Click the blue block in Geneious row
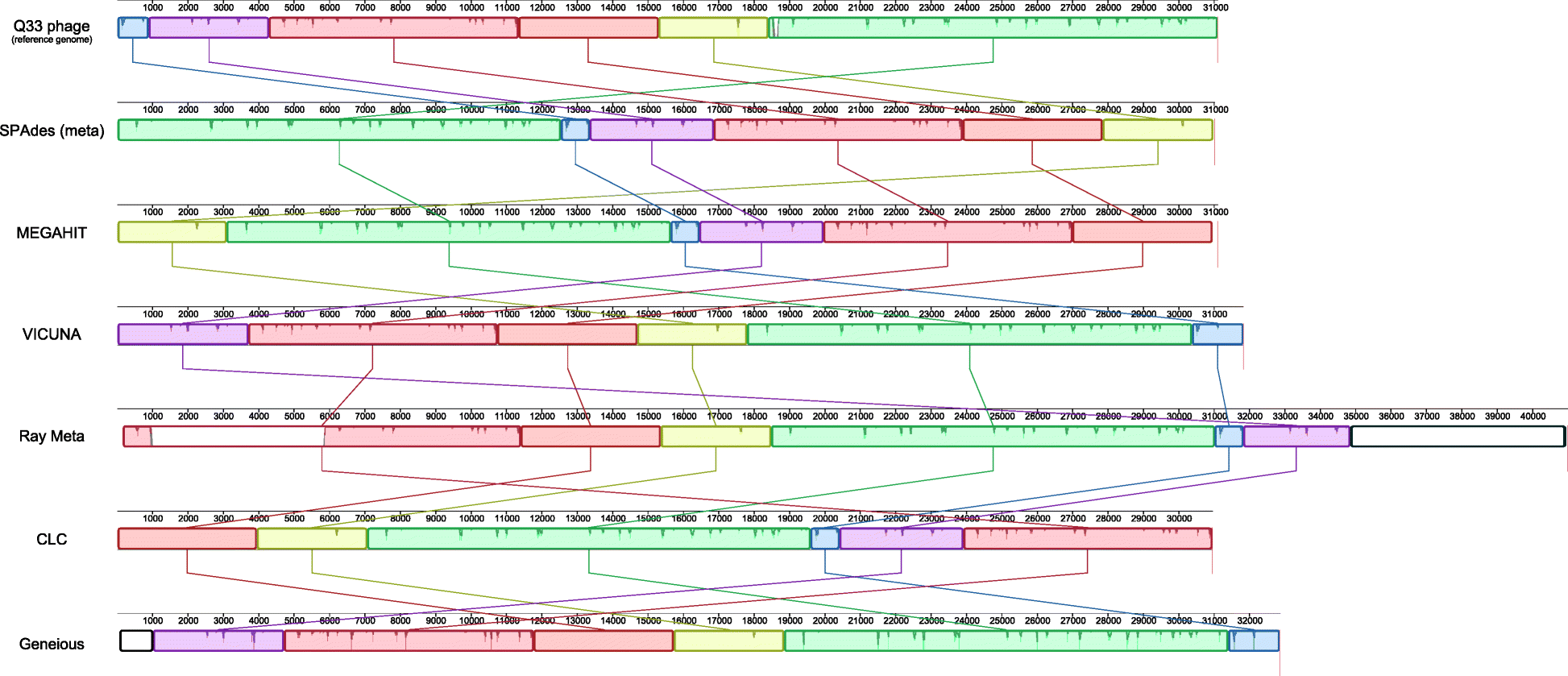This screenshot has width=1568, height=676. (x=1254, y=641)
